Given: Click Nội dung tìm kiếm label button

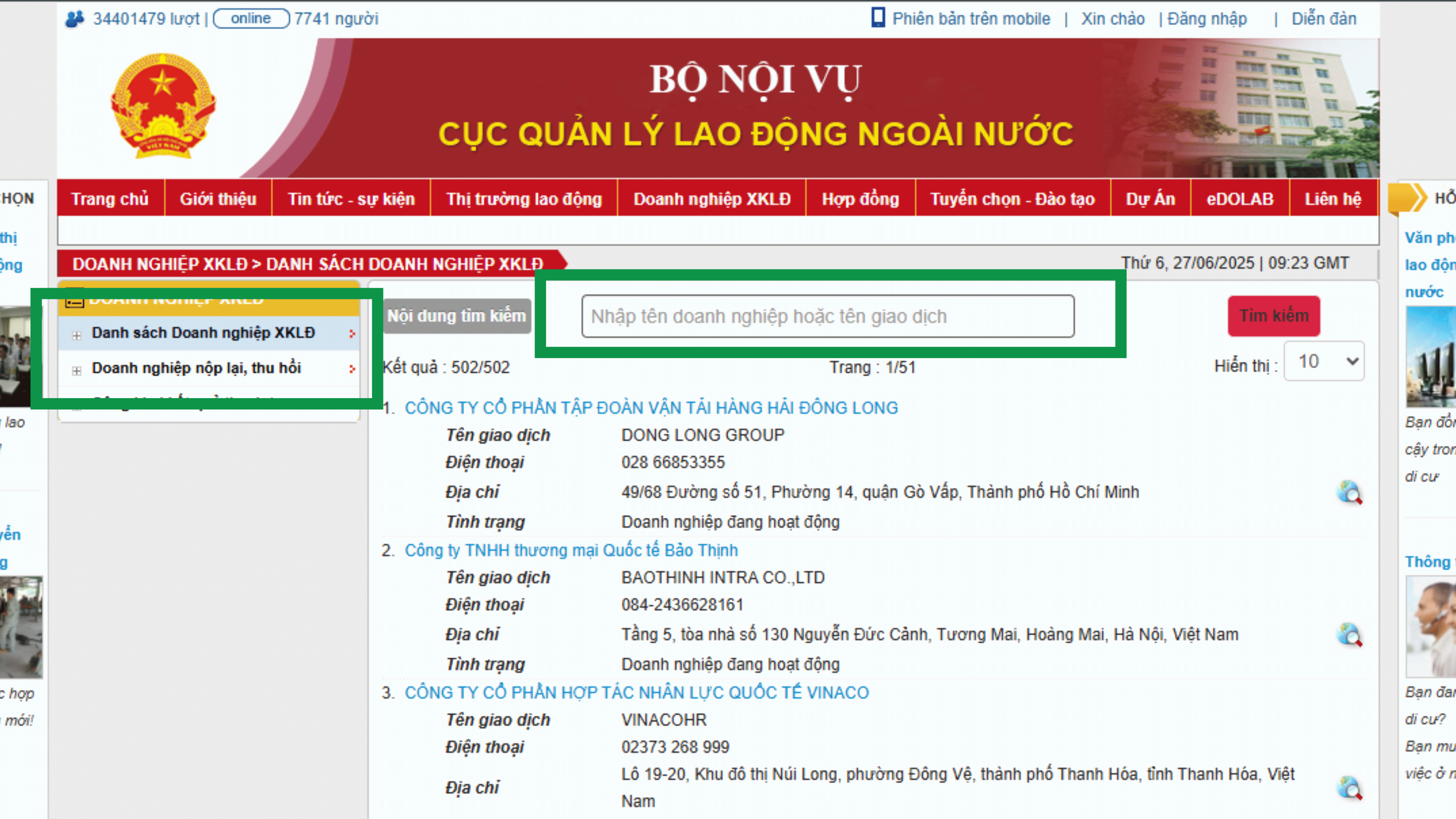Looking at the screenshot, I should point(457,316).
